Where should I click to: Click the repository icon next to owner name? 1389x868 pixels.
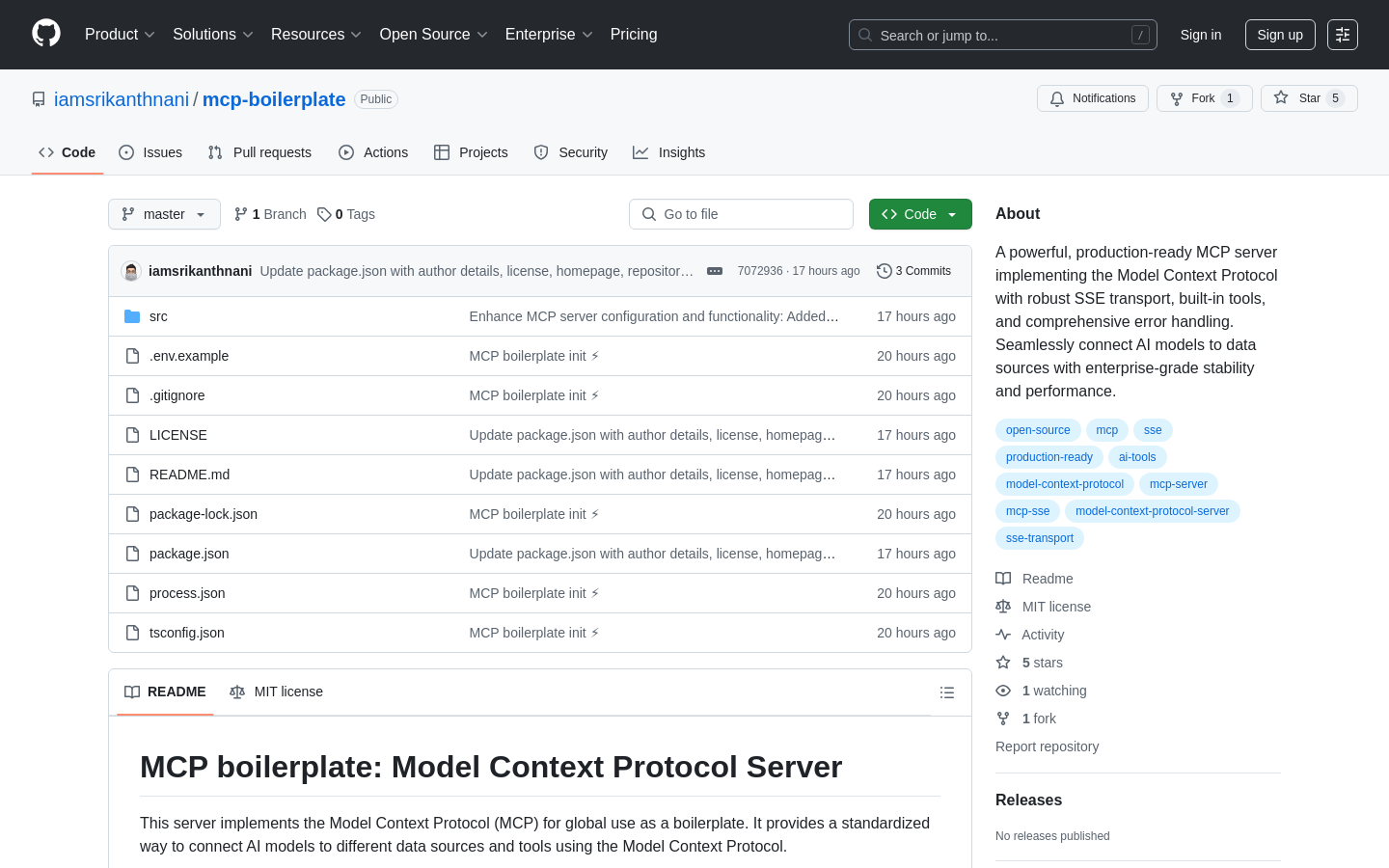pyautogui.click(x=39, y=99)
